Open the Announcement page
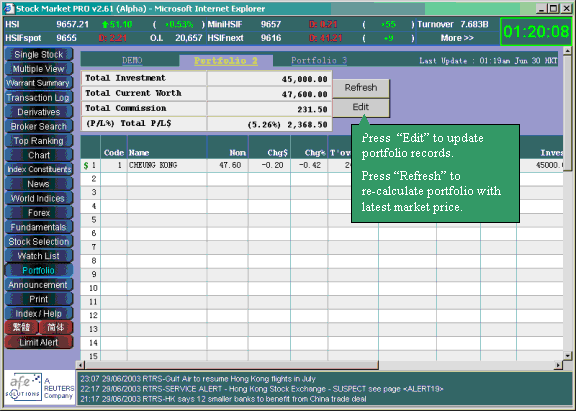The image size is (576, 411). (39, 285)
